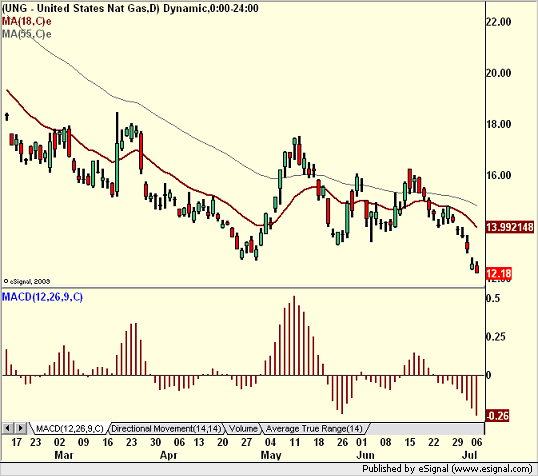Viewport: 538px width, 476px height.
Task: Click the MA(55,C)e legend label
Action: [x=27, y=34]
